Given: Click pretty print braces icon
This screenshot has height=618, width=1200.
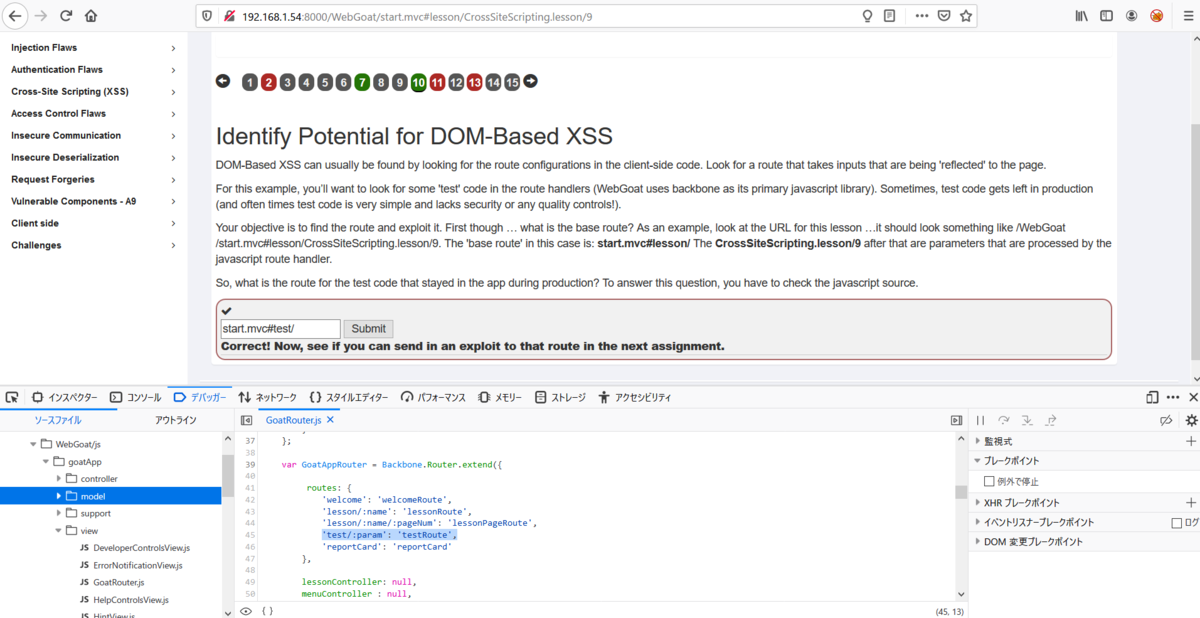Looking at the screenshot, I should (267, 610).
